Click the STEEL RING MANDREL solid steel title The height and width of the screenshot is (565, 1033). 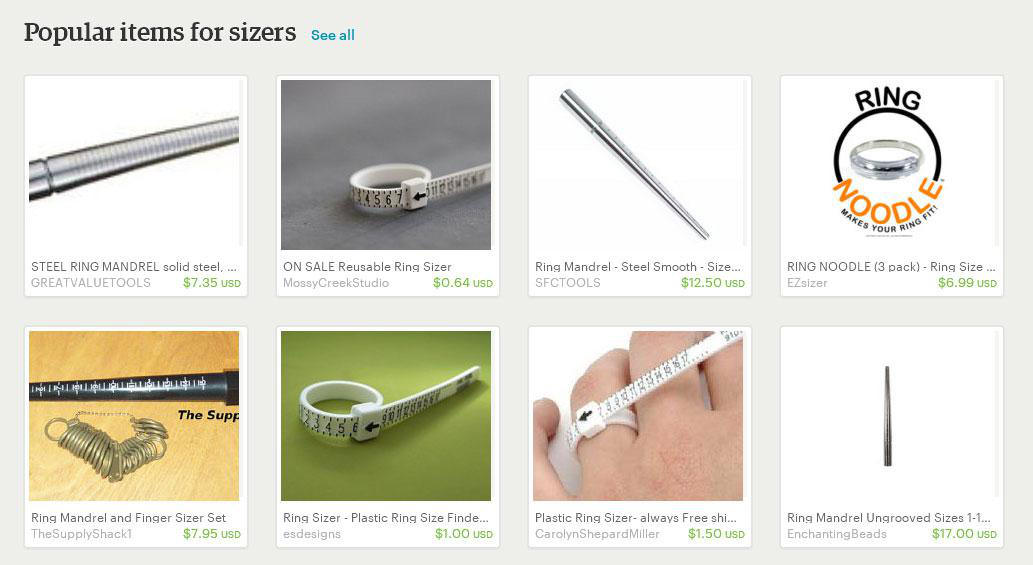(134, 267)
